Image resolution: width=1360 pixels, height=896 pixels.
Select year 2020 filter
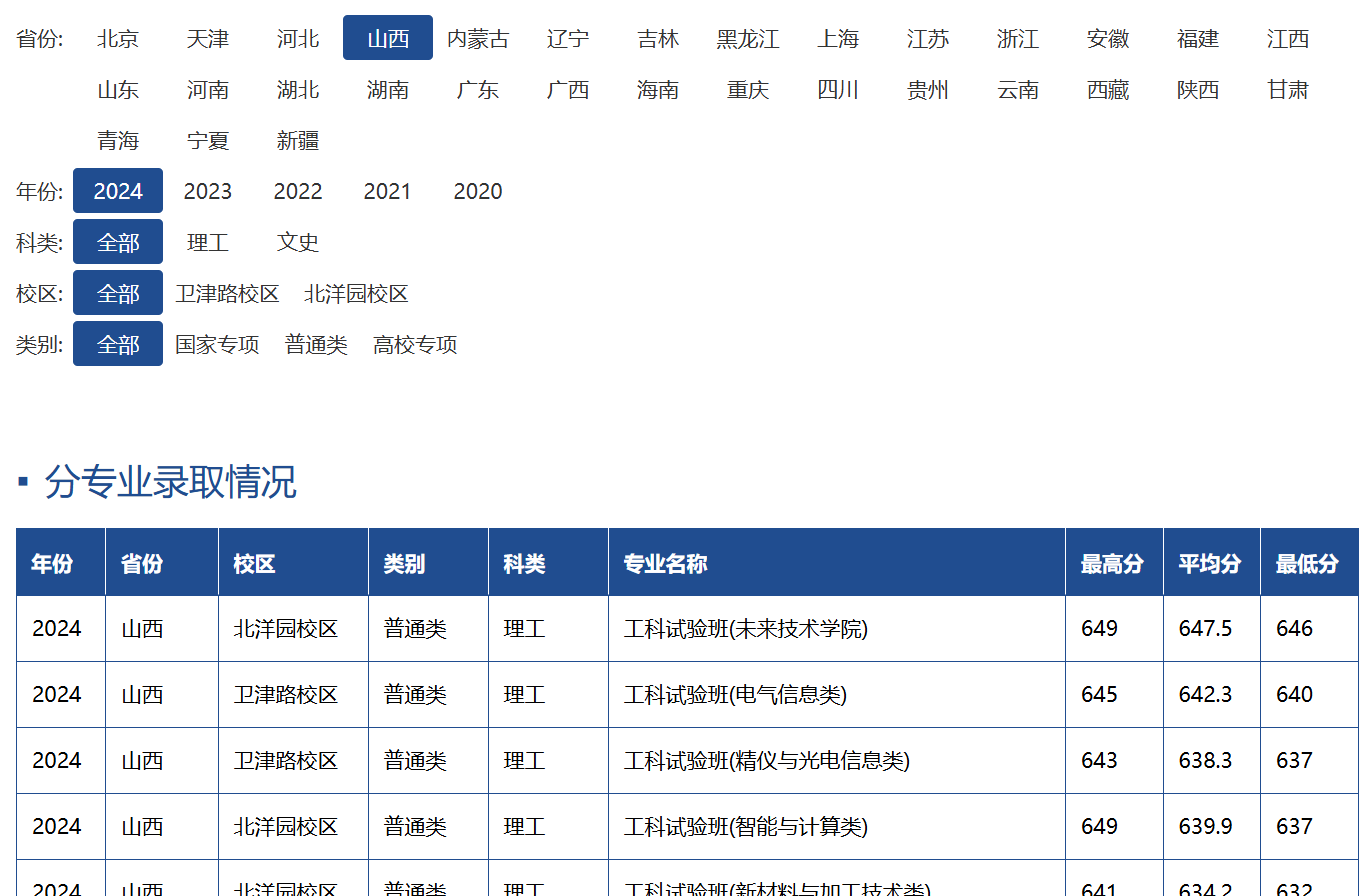[x=478, y=191]
